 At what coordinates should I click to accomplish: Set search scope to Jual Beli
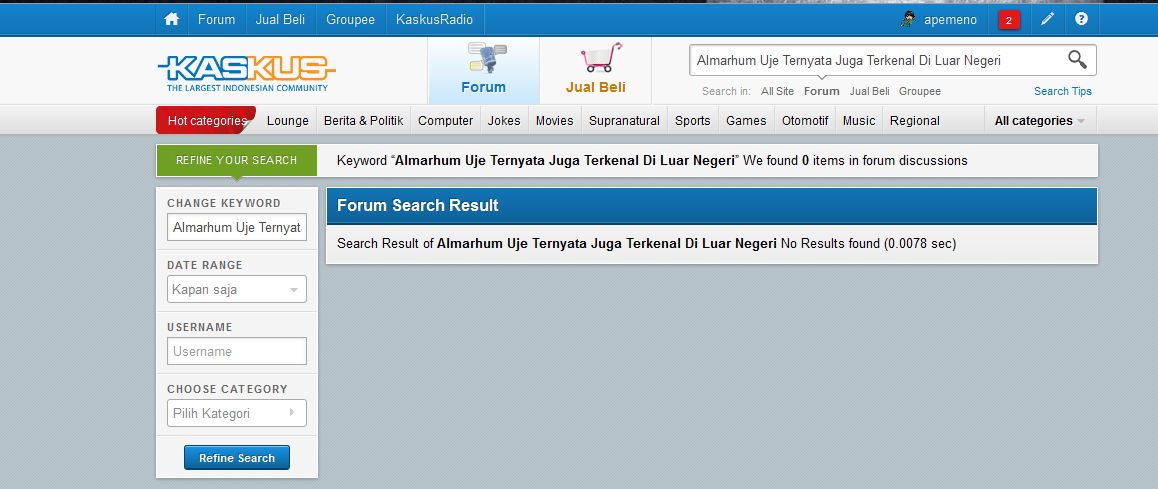(869, 92)
